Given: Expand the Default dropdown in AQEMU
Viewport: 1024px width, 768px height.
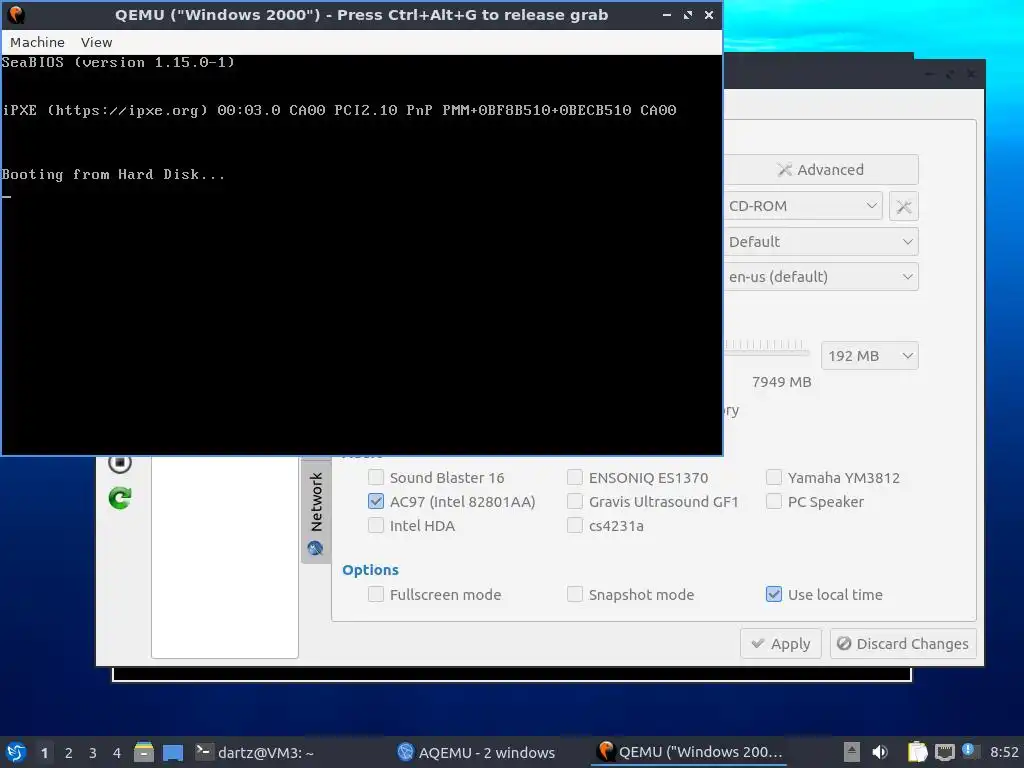Looking at the screenshot, I should [x=821, y=242].
